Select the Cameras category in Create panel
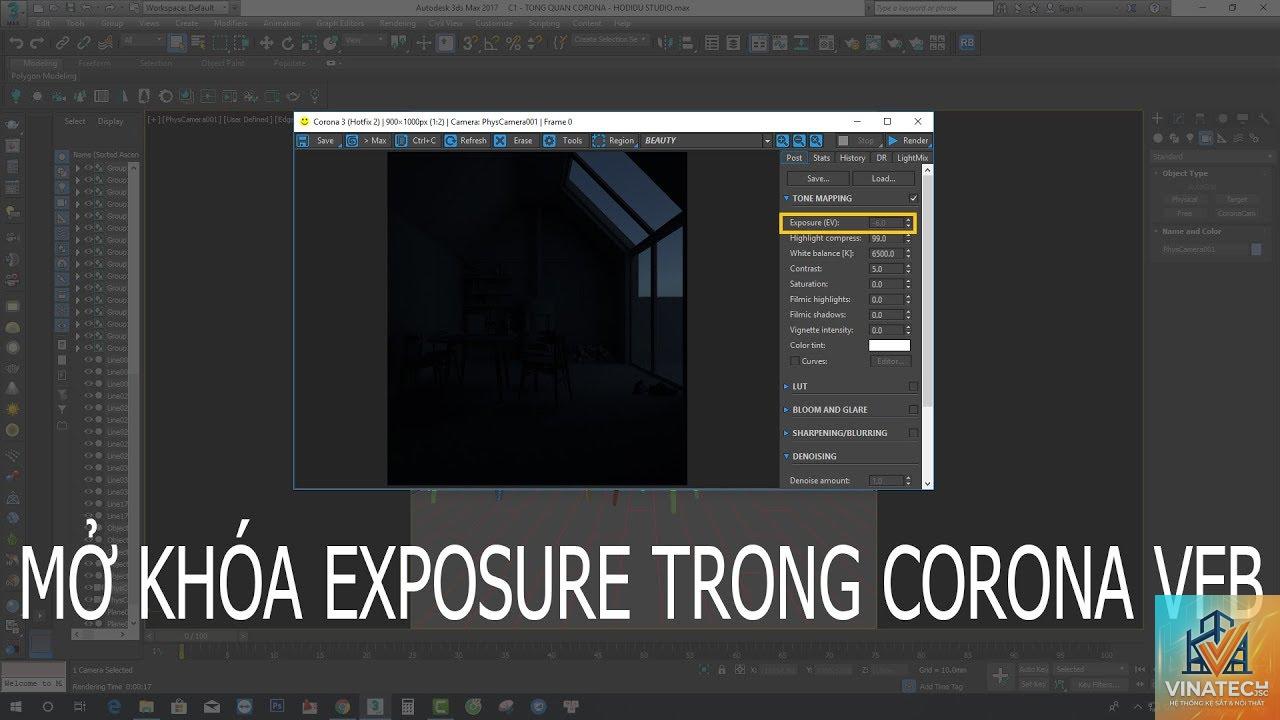1280x720 pixels. pos(1206,138)
